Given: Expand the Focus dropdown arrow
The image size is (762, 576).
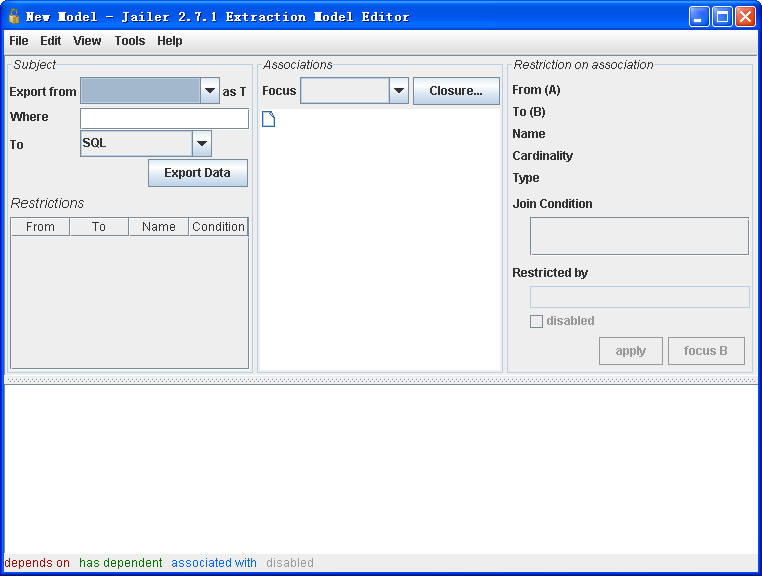Looking at the screenshot, I should pyautogui.click(x=398, y=90).
